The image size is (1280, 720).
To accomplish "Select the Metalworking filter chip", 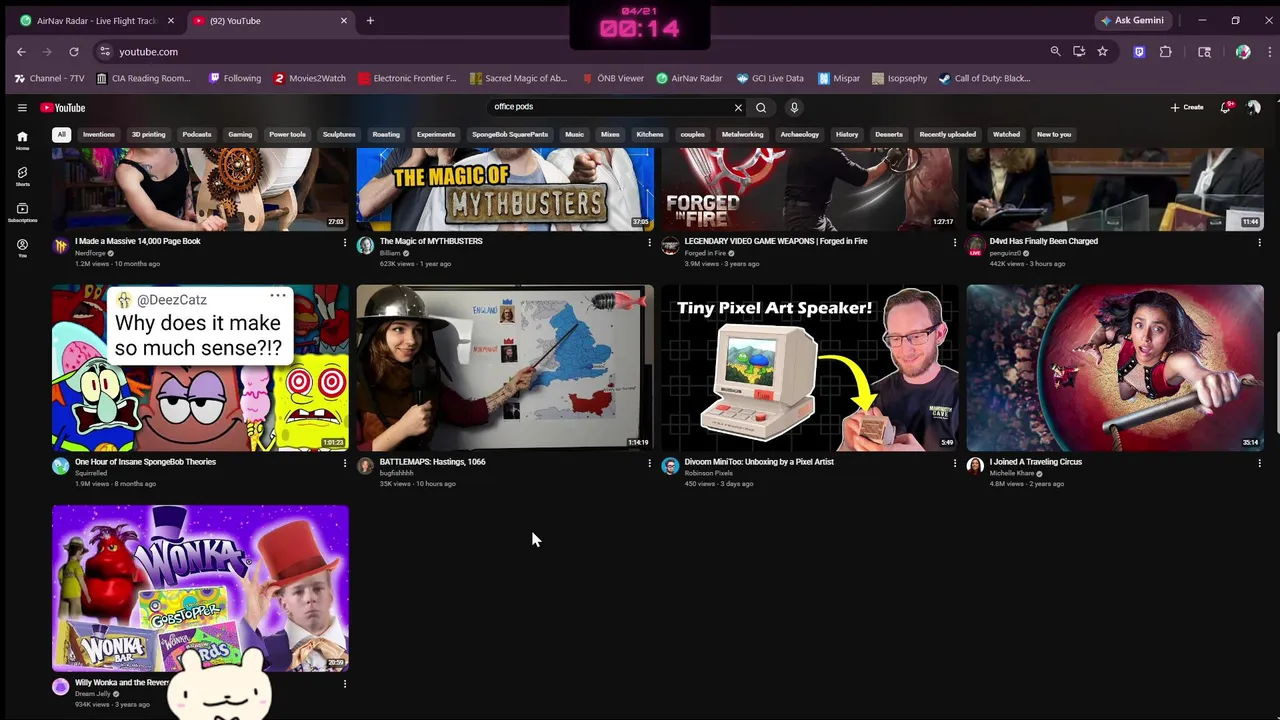I will click(743, 134).
